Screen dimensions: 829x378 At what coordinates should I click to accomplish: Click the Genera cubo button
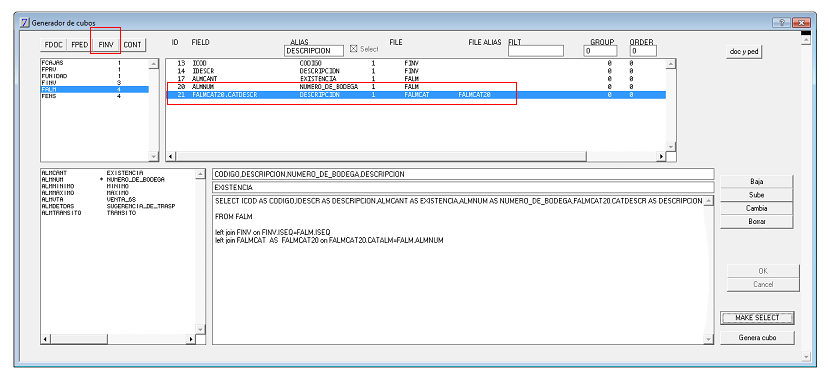(757, 337)
